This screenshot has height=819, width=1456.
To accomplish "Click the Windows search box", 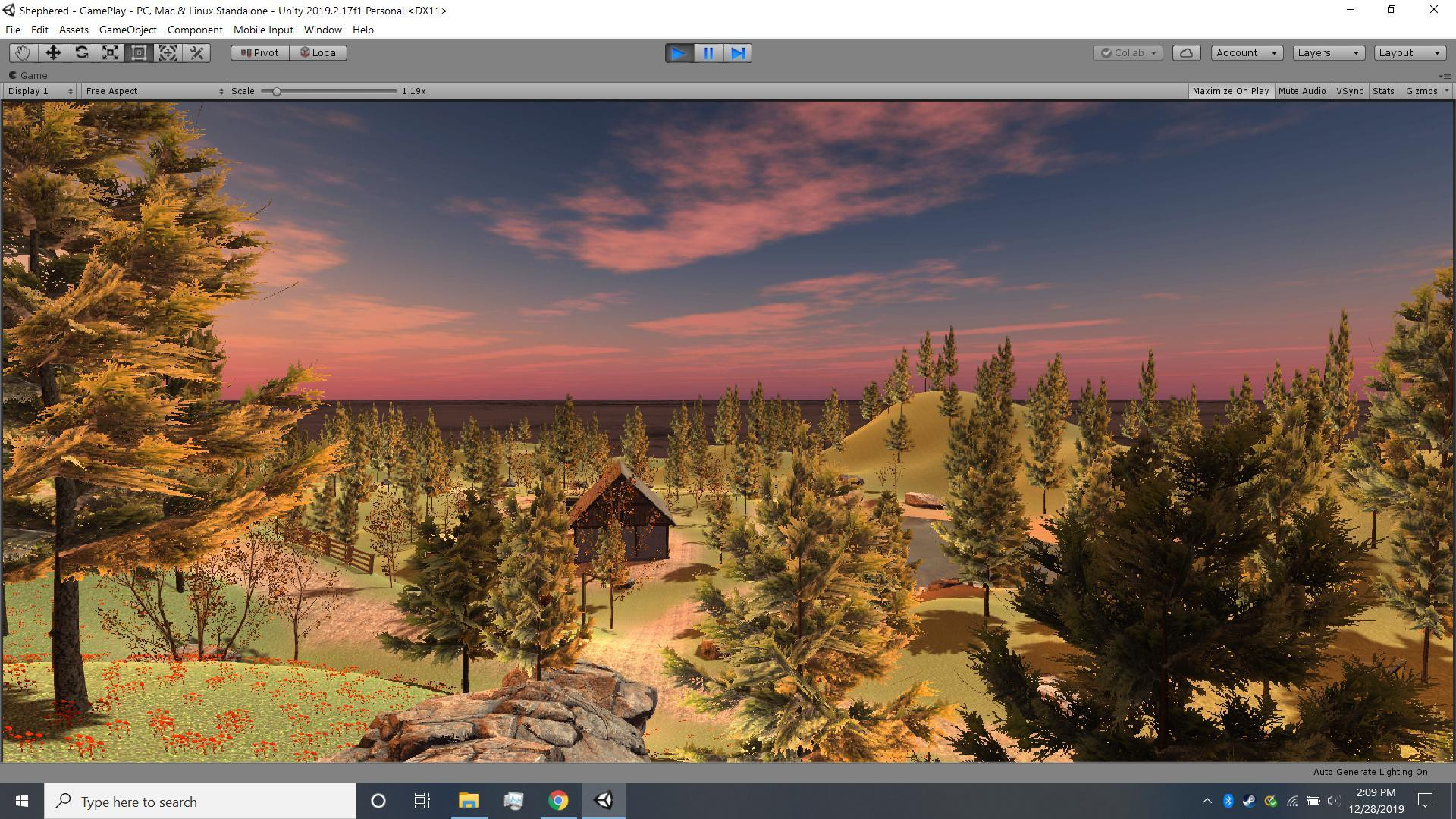I will click(x=200, y=802).
